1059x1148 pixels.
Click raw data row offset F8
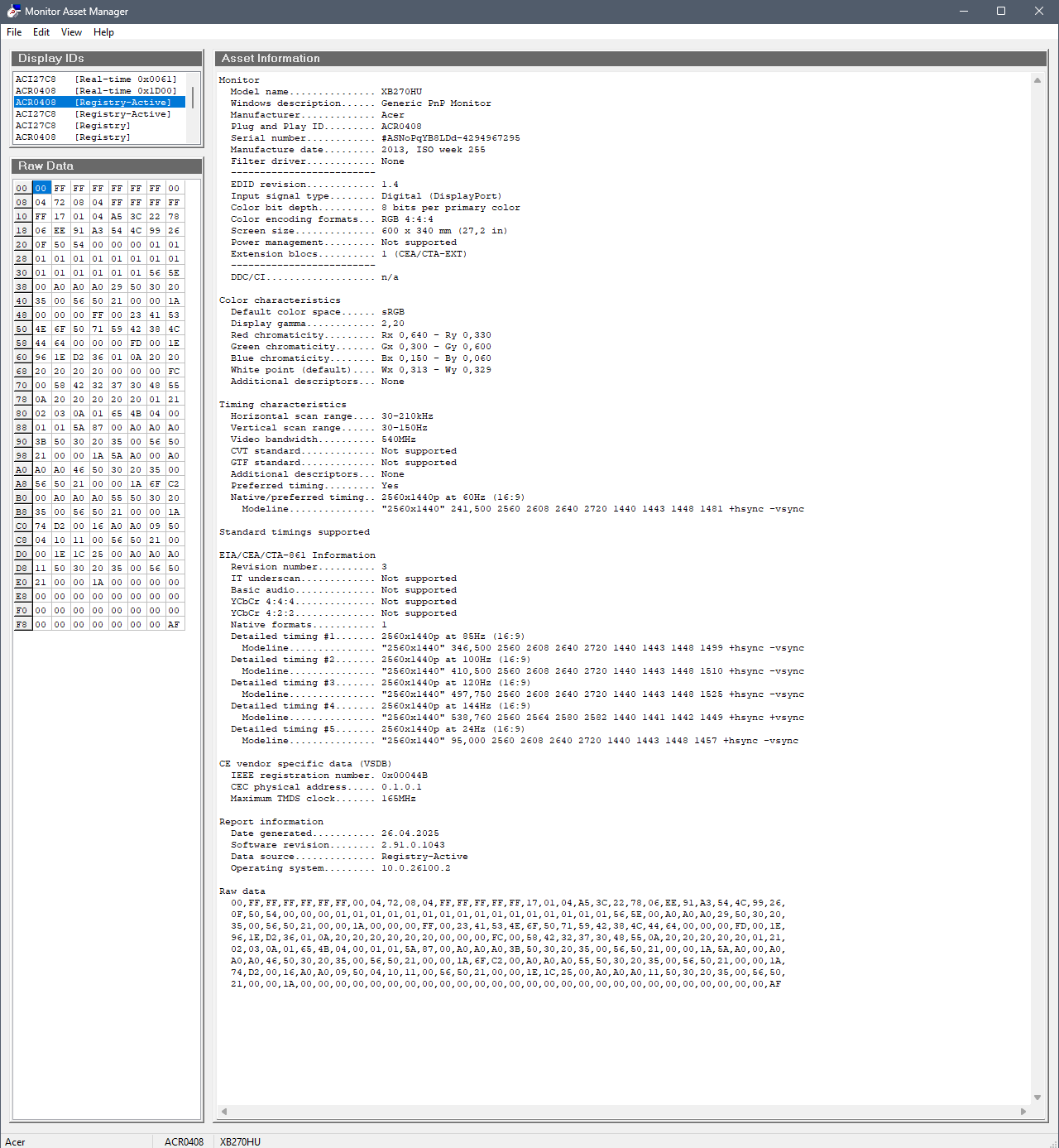22,625
